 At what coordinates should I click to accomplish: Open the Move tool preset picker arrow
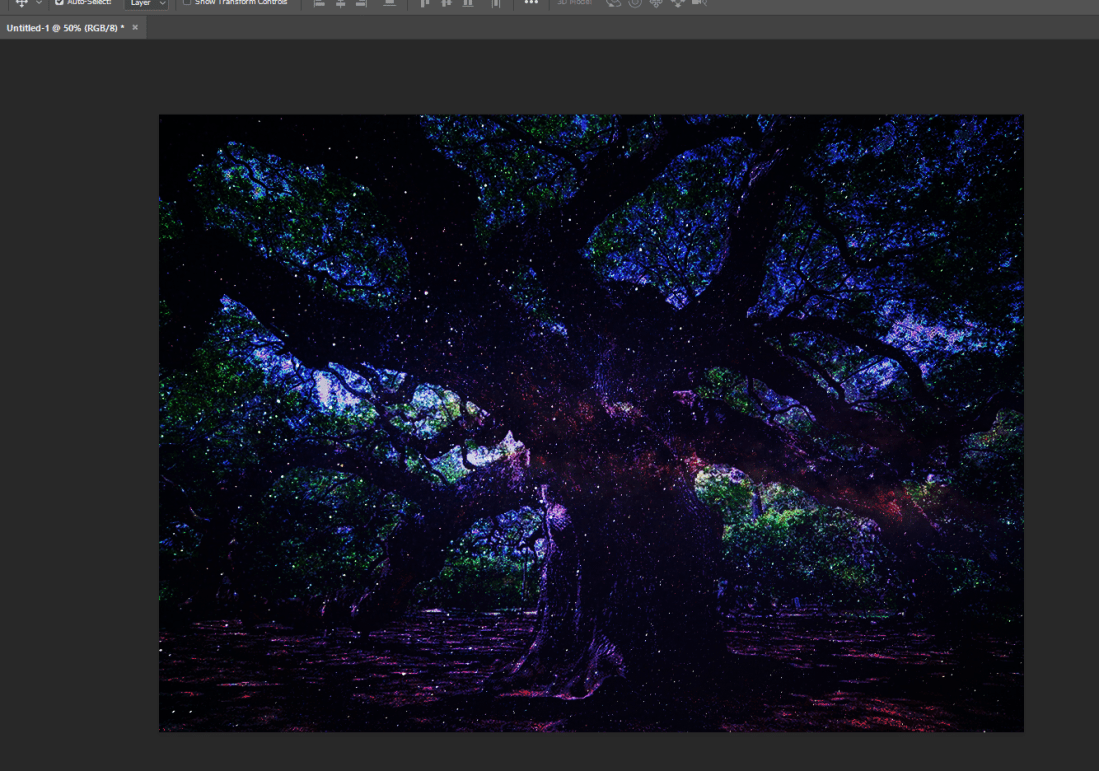click(39, 3)
